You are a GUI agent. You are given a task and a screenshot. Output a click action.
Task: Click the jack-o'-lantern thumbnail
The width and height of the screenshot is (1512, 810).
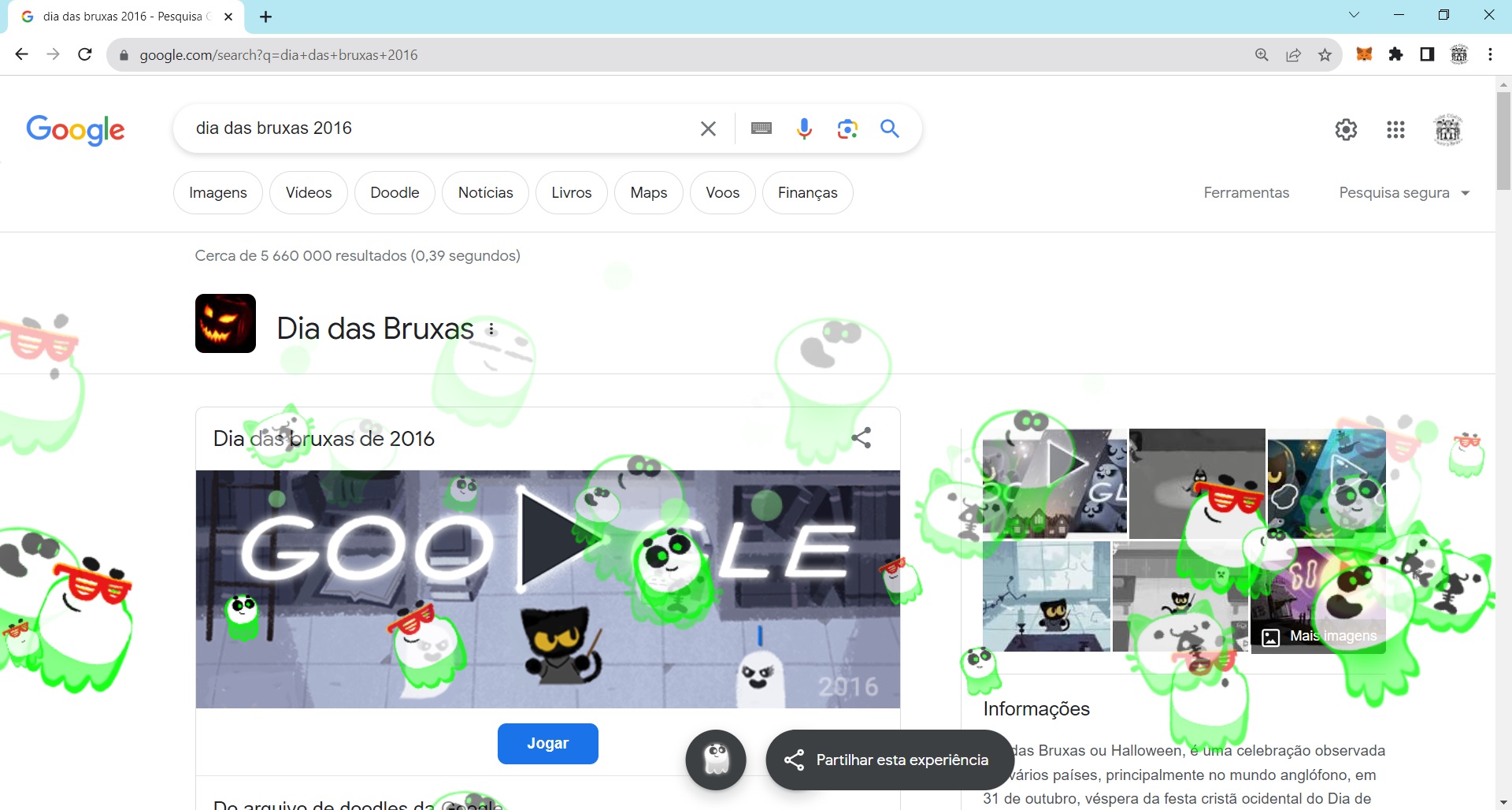(x=225, y=323)
